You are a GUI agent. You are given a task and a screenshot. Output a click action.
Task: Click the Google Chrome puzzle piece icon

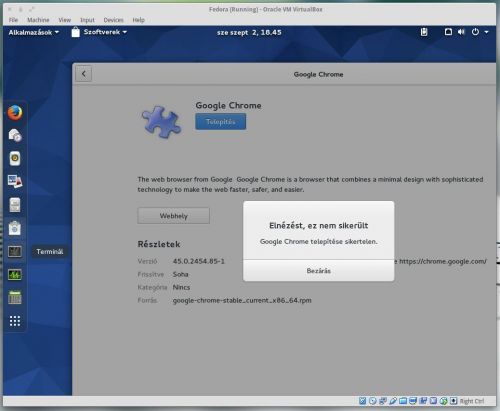162,122
